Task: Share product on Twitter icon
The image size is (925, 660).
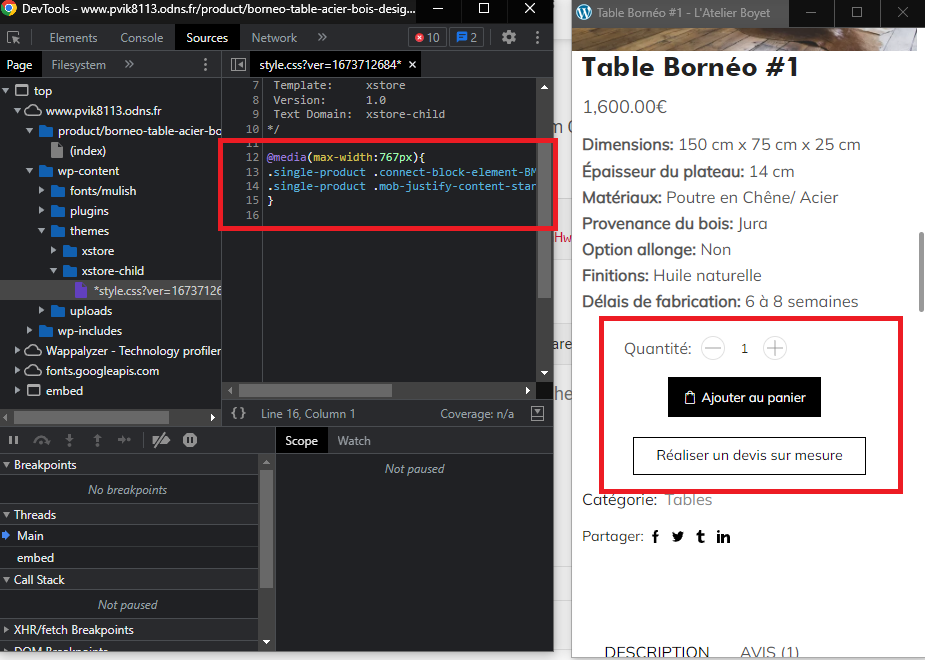Action: (678, 537)
